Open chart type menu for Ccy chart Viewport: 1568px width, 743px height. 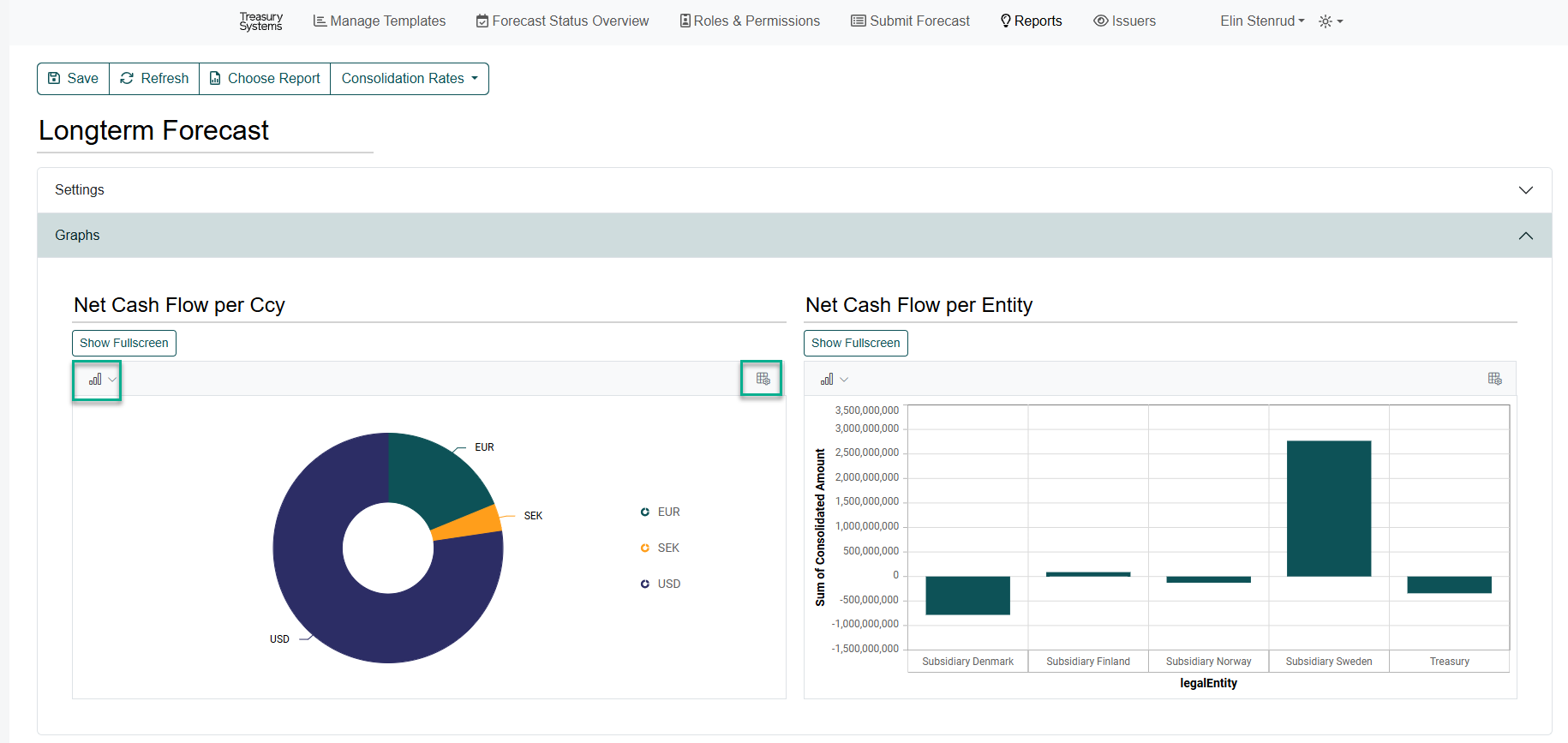pyautogui.click(x=97, y=380)
